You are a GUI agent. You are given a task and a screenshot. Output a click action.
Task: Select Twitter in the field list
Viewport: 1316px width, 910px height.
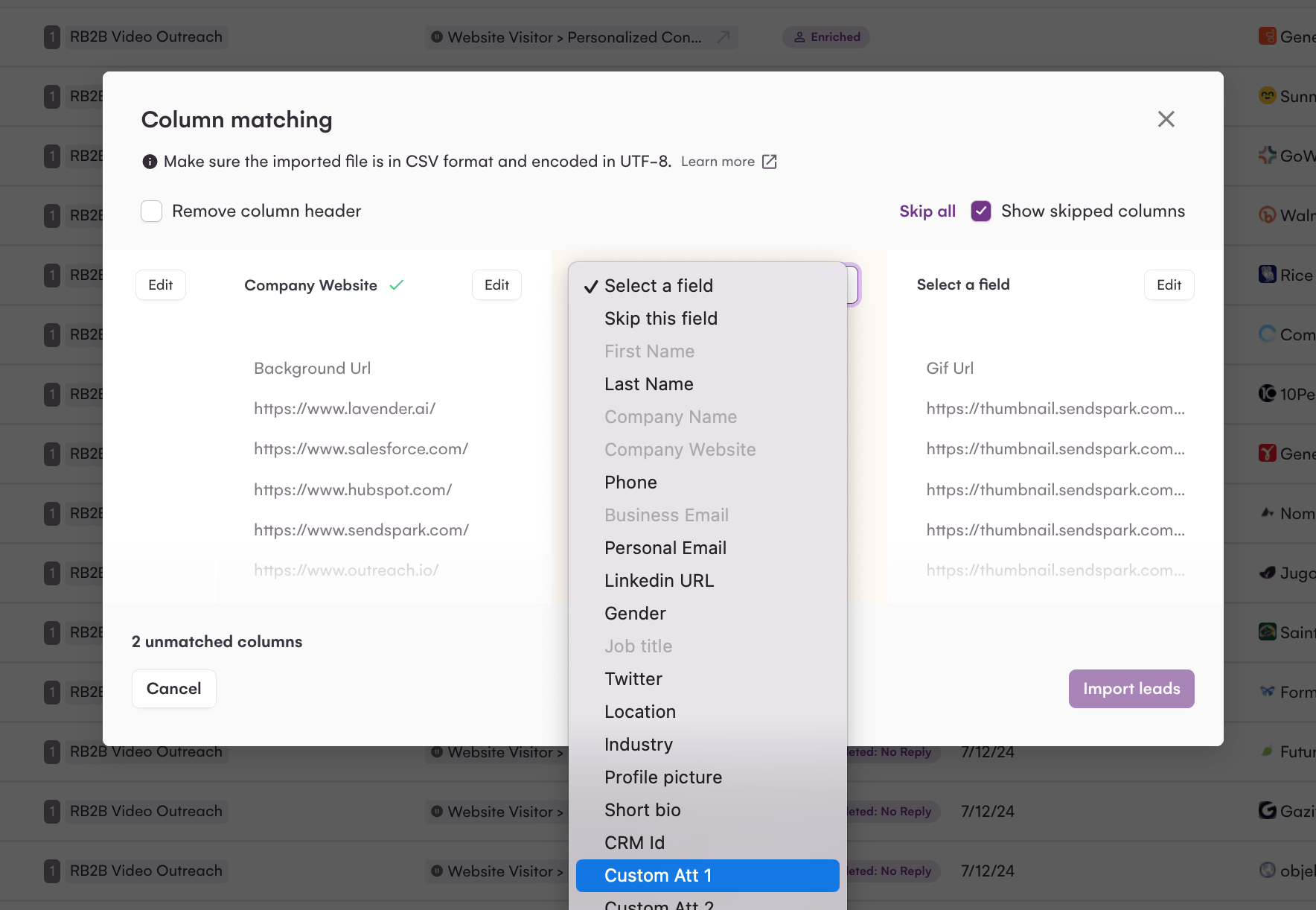pyautogui.click(x=707, y=679)
